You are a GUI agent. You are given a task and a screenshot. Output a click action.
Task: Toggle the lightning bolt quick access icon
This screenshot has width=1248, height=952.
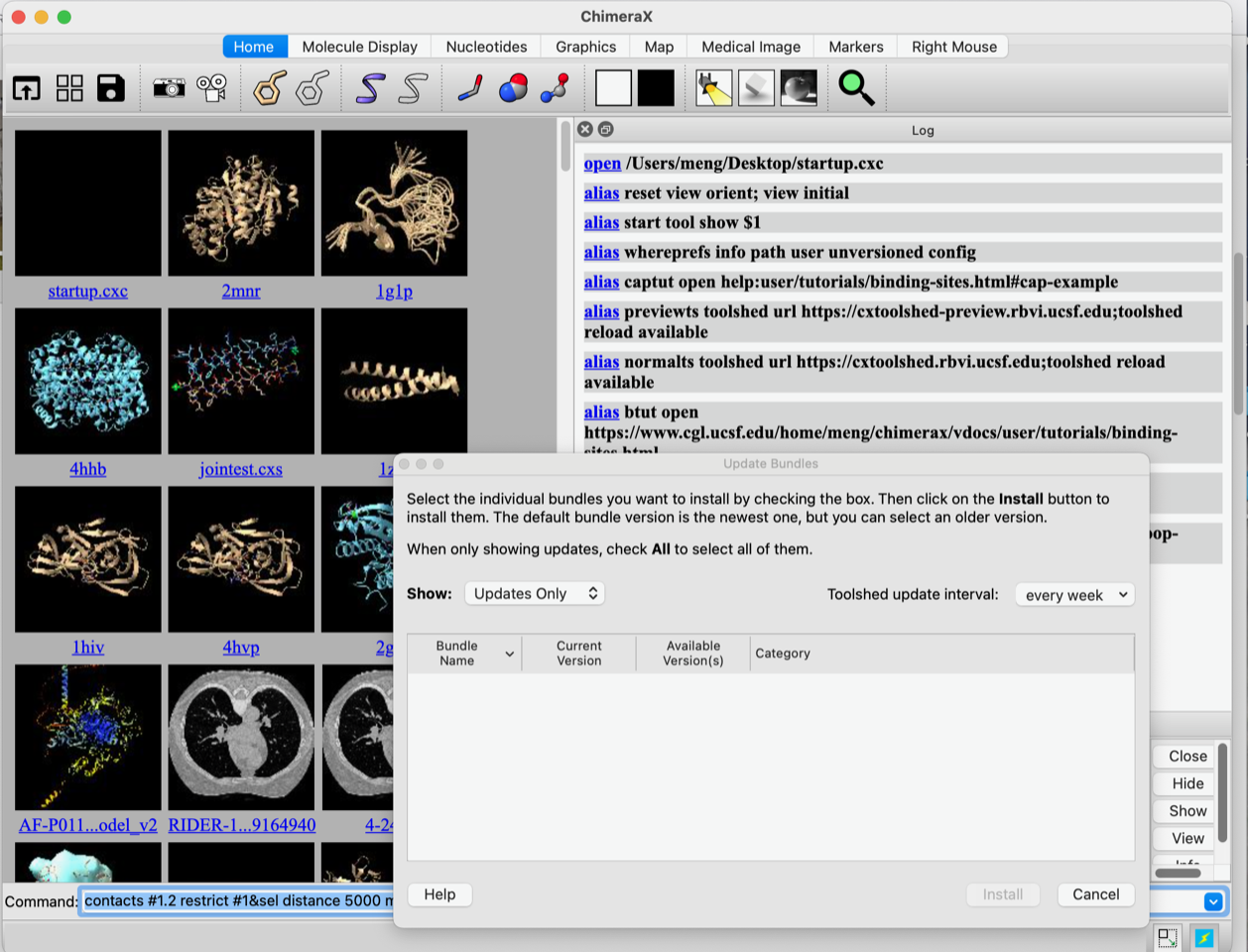(1204, 937)
